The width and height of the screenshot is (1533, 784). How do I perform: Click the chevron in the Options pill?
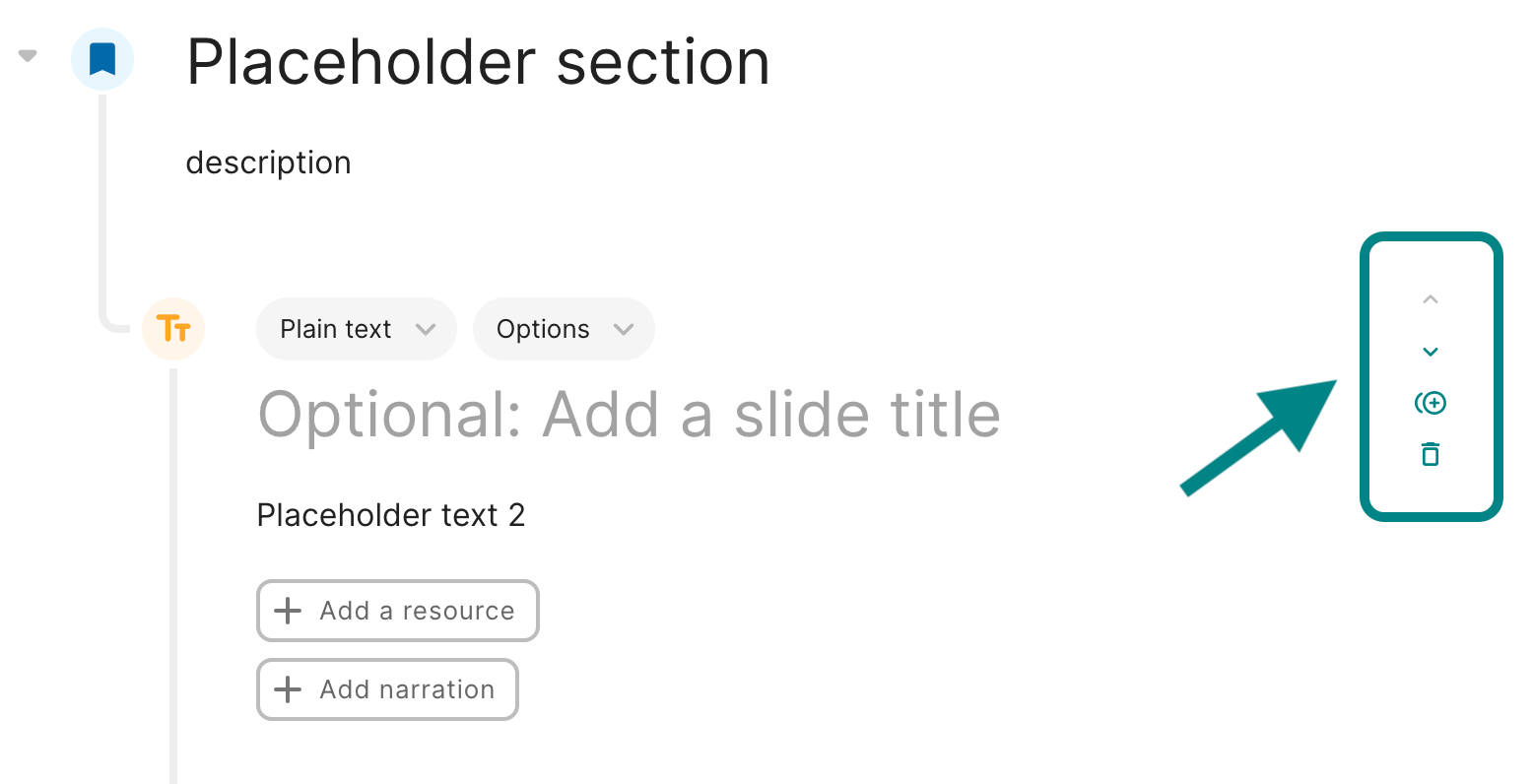point(624,329)
